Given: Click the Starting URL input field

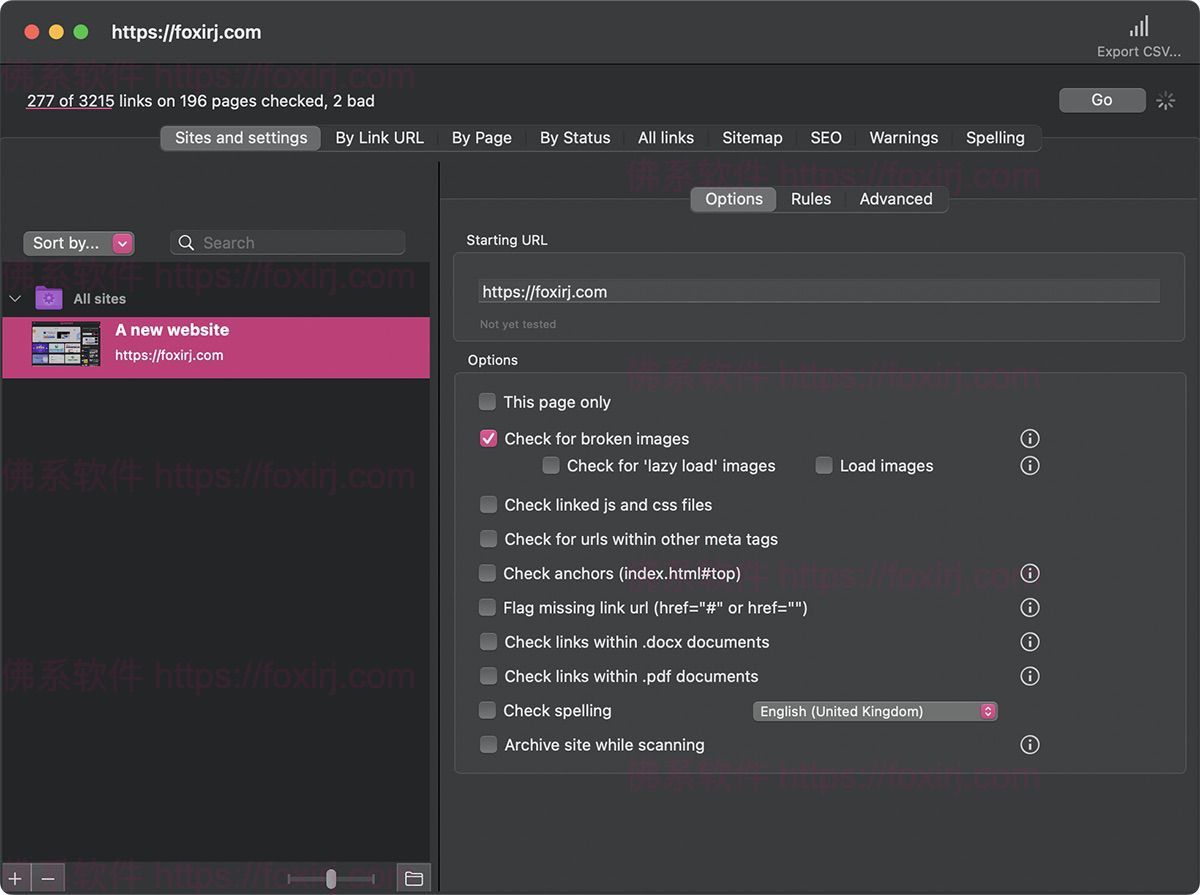Looking at the screenshot, I should point(818,292).
